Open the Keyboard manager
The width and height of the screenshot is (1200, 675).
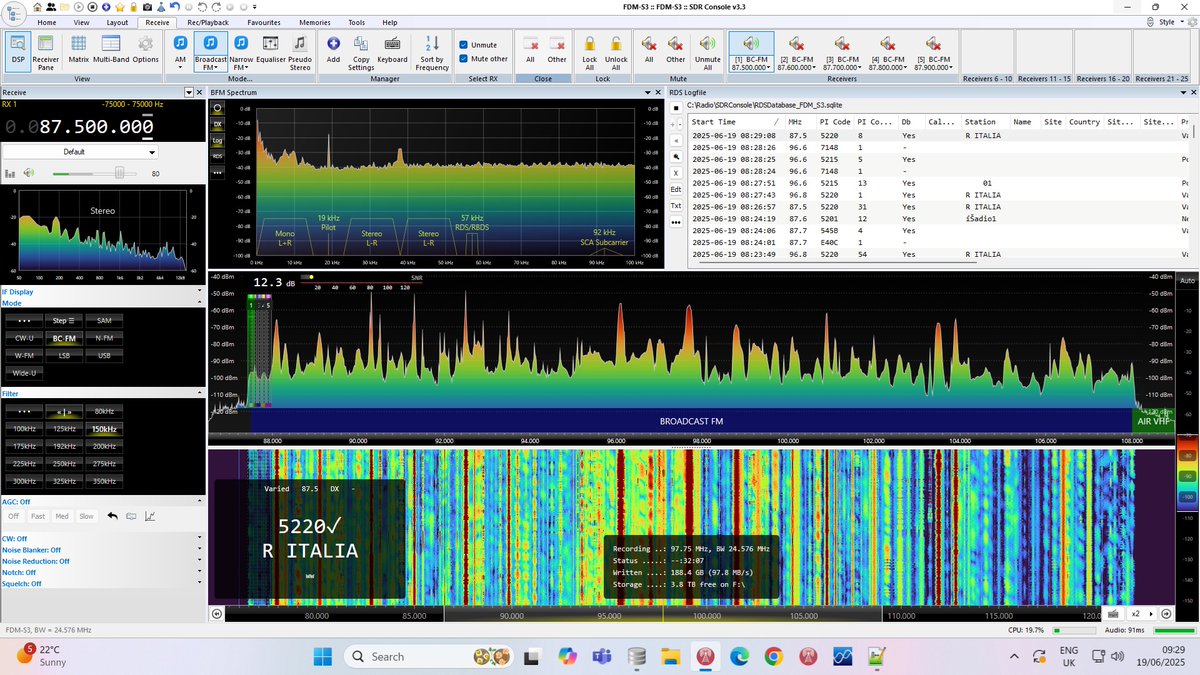coord(392,50)
